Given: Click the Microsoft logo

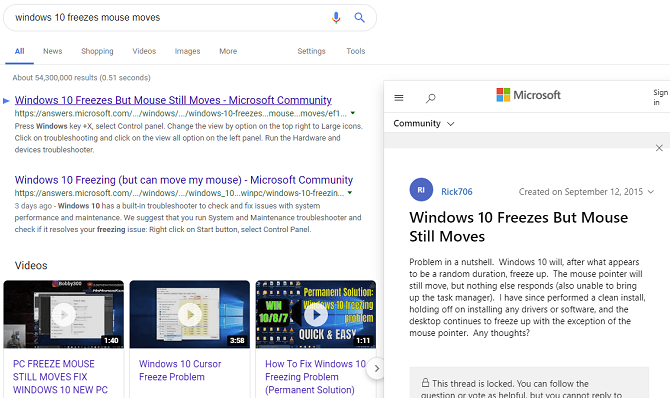Looking at the screenshot, I should tap(528, 95).
